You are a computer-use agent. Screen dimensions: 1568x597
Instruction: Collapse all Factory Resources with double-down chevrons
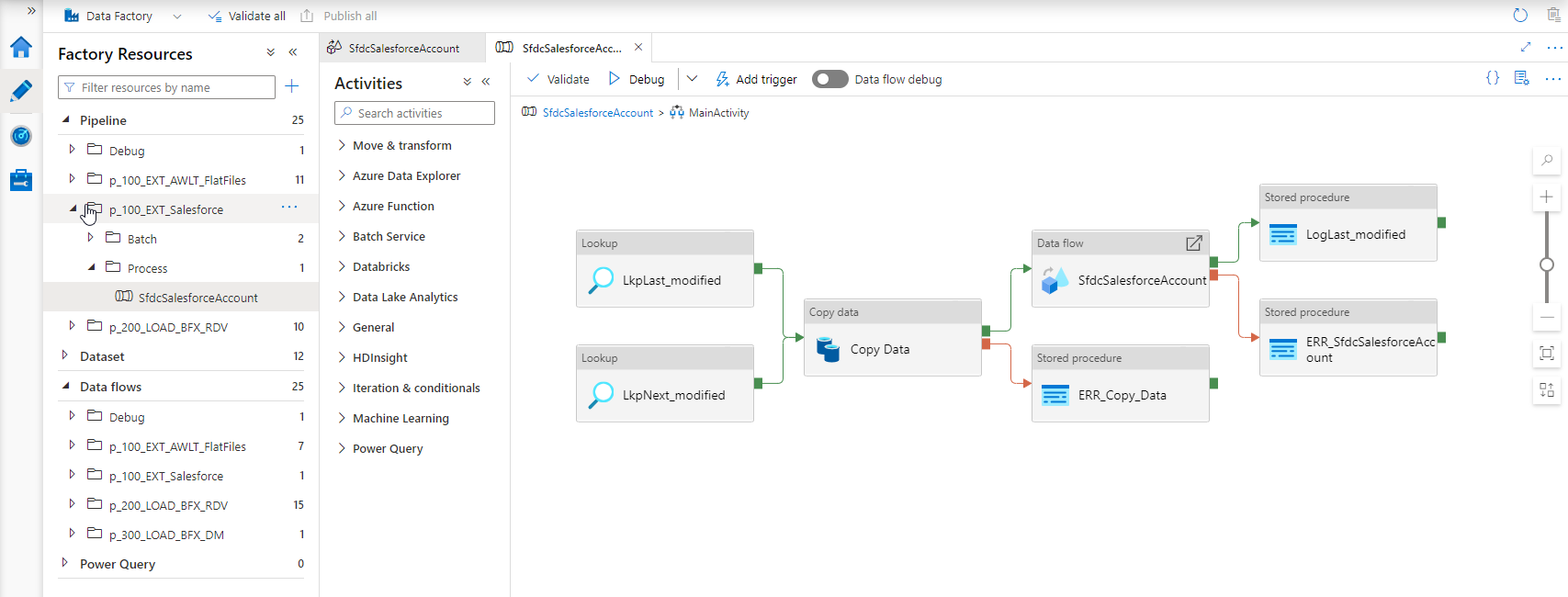click(270, 53)
